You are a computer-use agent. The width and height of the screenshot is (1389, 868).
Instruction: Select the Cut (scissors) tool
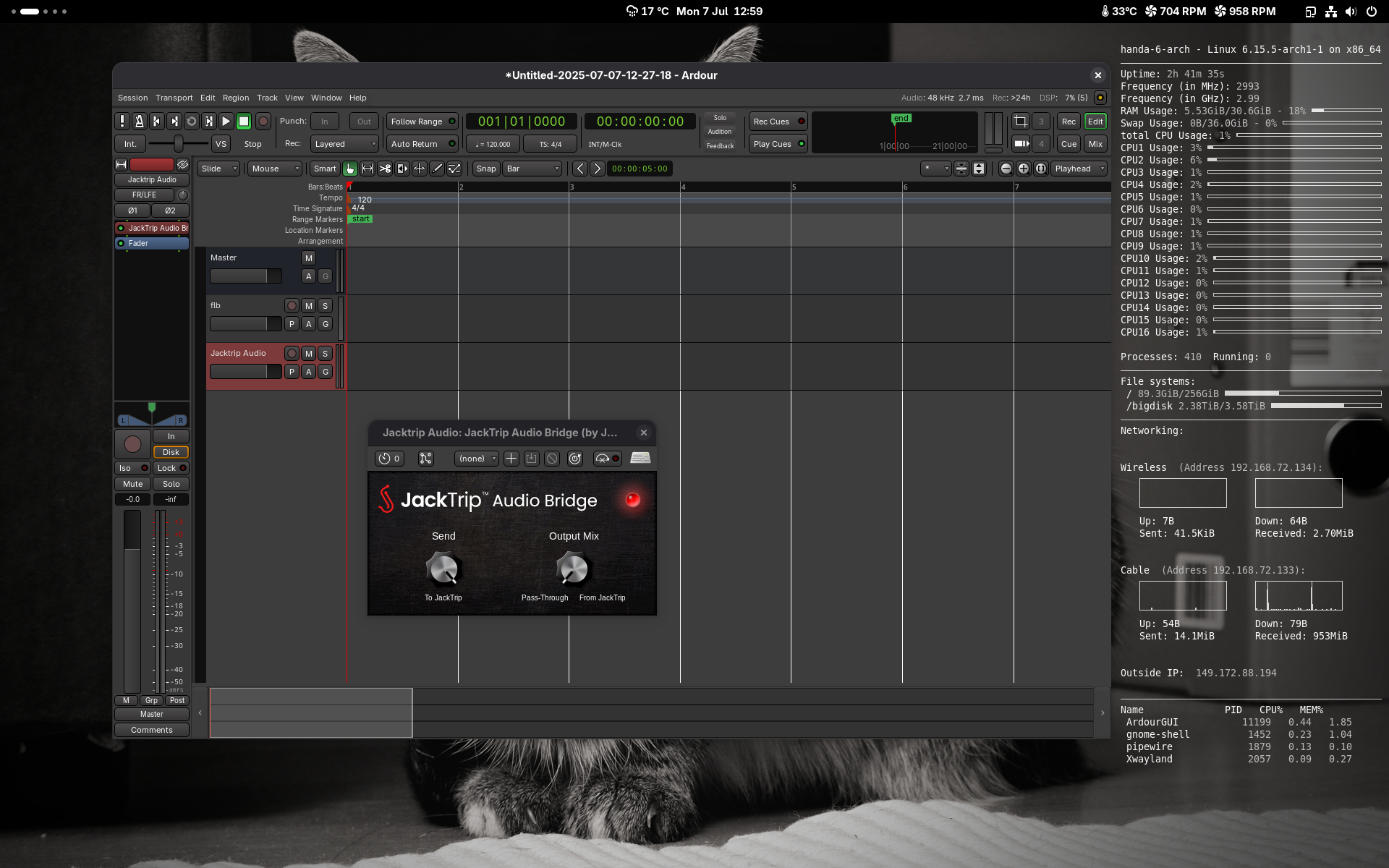click(x=385, y=169)
